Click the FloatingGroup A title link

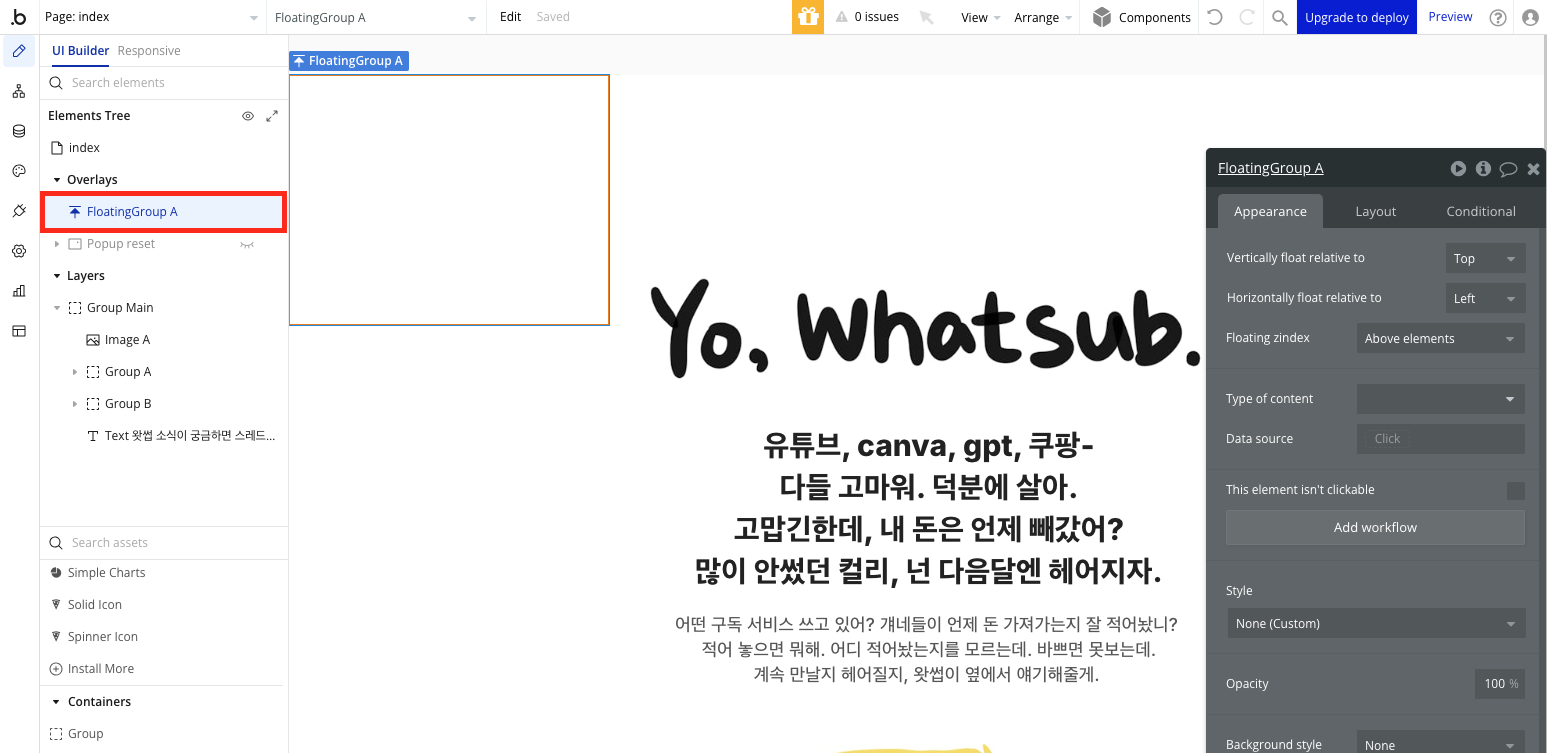(1270, 168)
